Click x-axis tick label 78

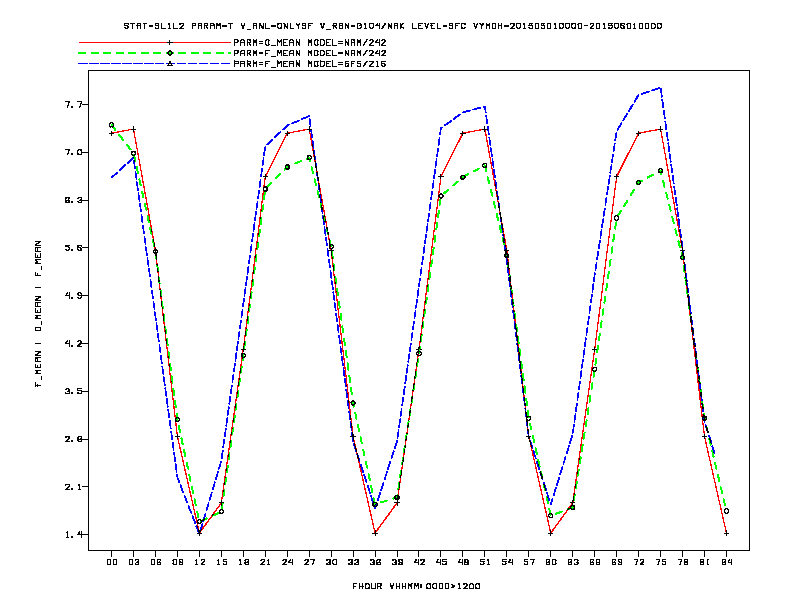pyautogui.click(x=682, y=562)
